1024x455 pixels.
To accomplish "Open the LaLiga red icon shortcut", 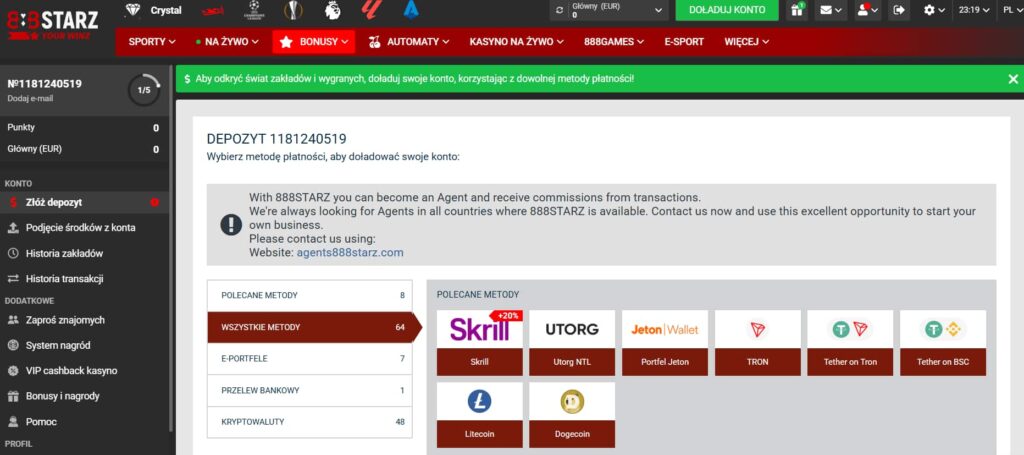I will (372, 9).
